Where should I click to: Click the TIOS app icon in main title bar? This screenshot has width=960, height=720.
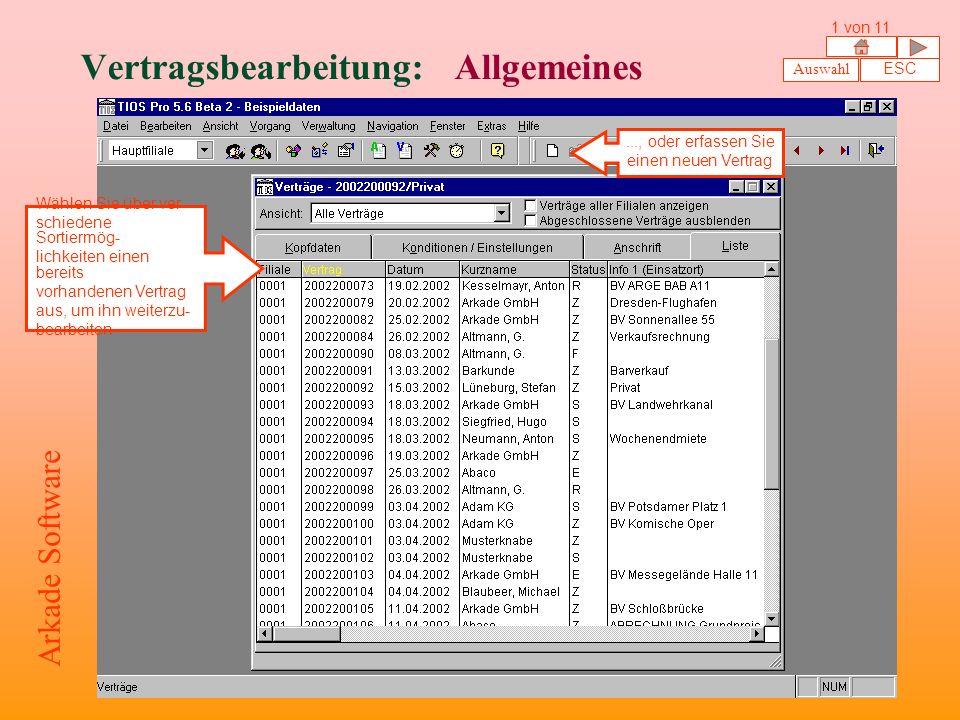click(107, 107)
